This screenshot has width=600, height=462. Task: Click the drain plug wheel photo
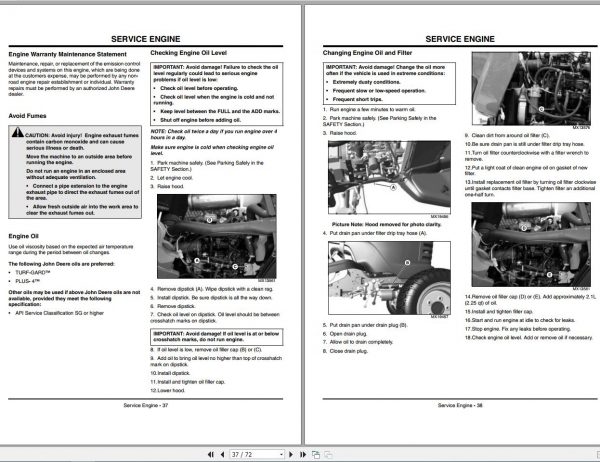tap(389, 278)
